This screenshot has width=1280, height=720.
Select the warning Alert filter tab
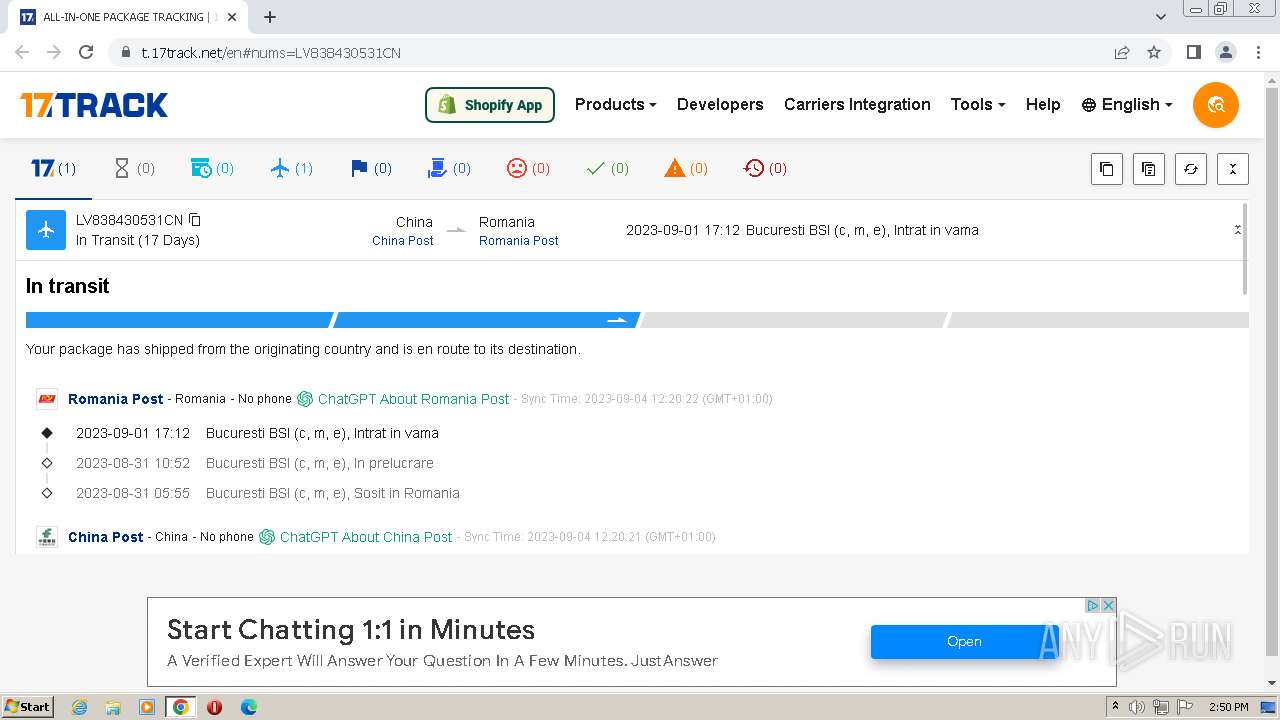[686, 168]
